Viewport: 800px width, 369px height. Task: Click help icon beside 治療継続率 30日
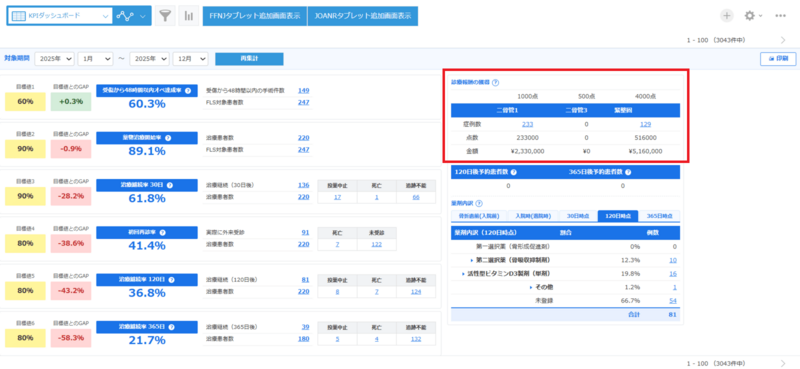pyautogui.click(x=170, y=185)
